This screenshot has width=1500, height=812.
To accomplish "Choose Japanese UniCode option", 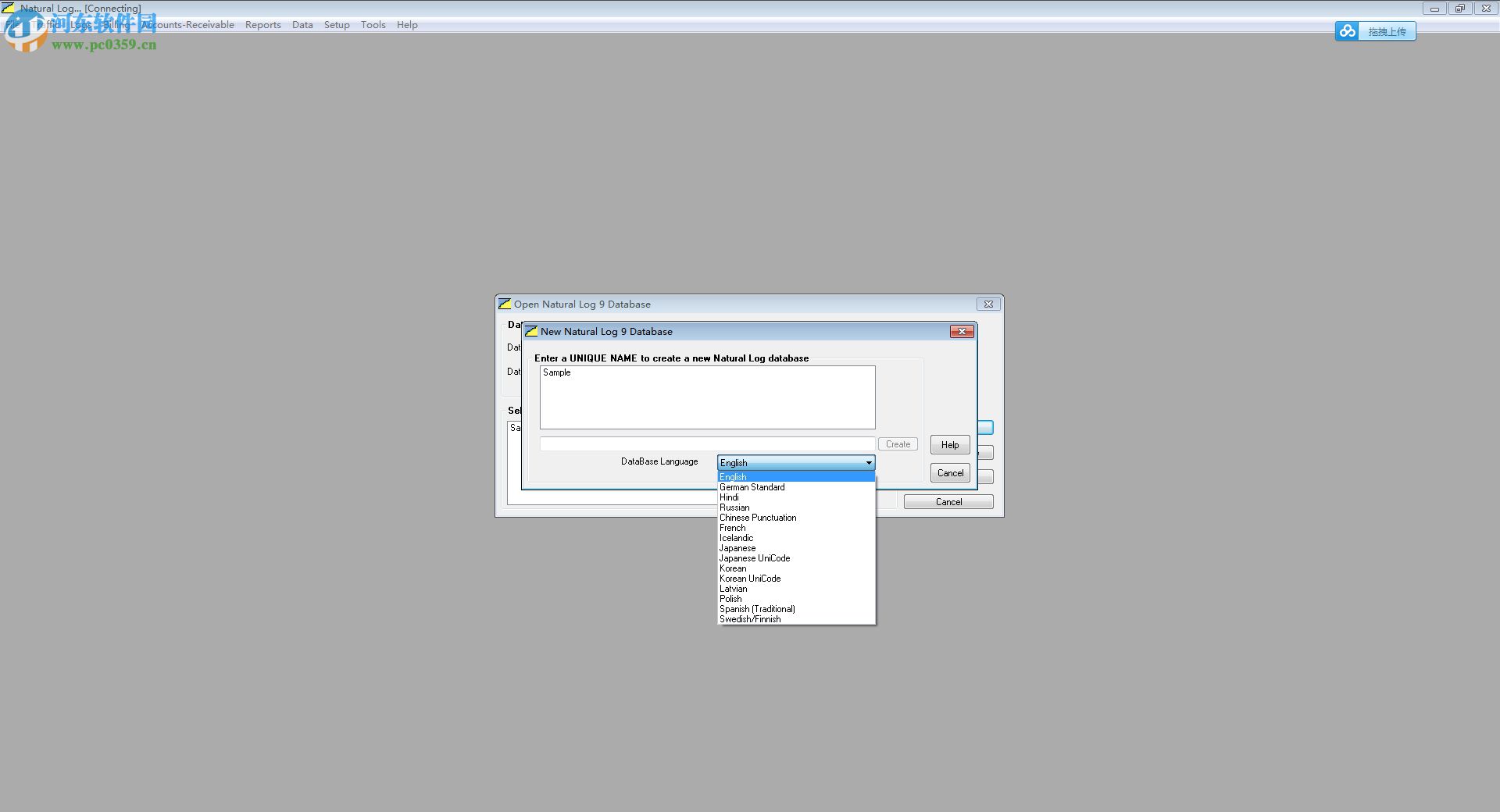I will pyautogui.click(x=796, y=558).
